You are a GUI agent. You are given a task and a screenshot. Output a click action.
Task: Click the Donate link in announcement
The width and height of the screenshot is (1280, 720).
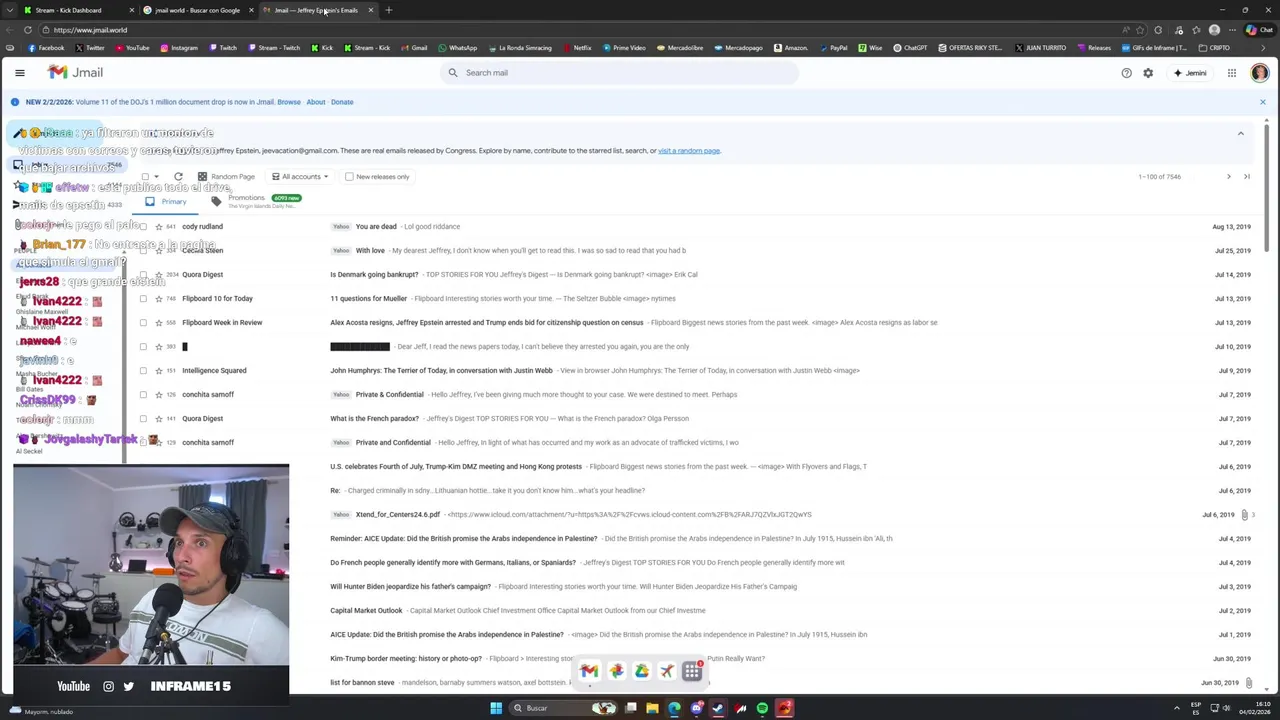point(342,102)
